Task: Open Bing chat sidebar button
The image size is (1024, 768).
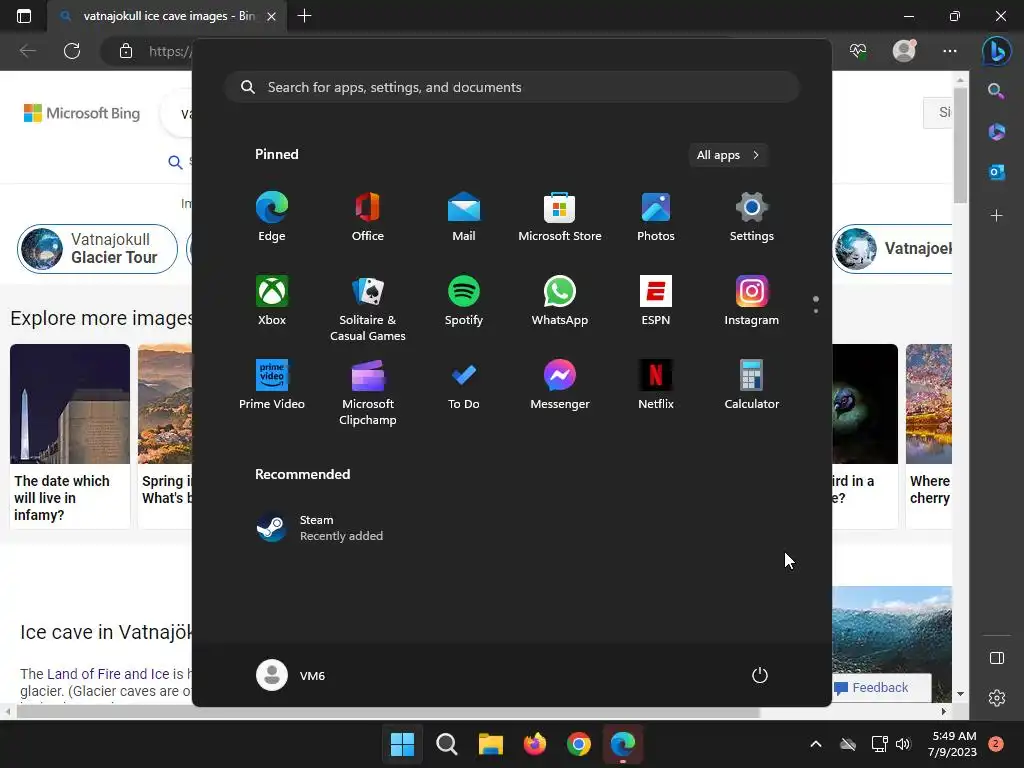Action: click(x=997, y=51)
